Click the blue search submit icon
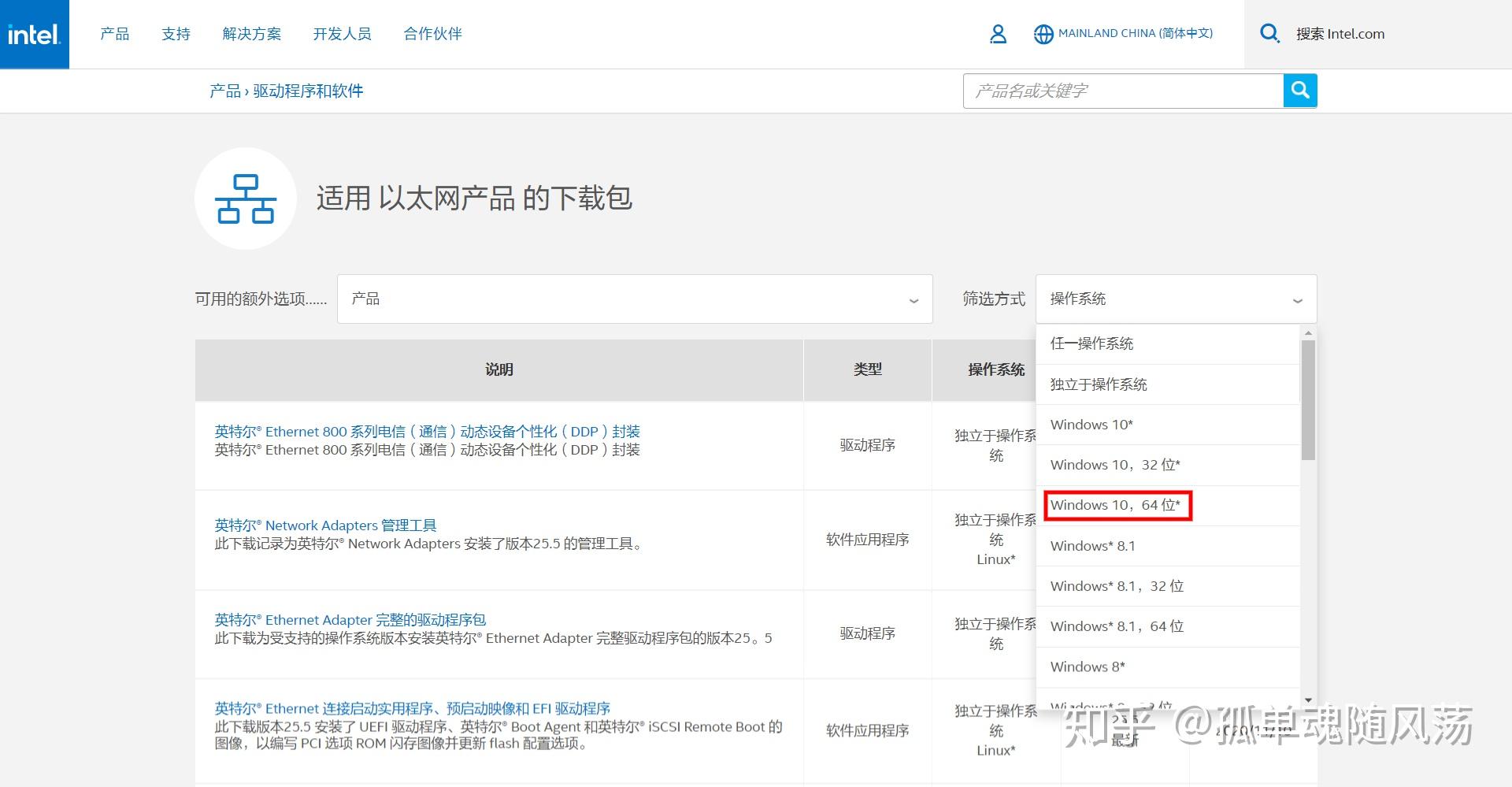The image size is (1512, 787). pyautogui.click(x=1299, y=91)
